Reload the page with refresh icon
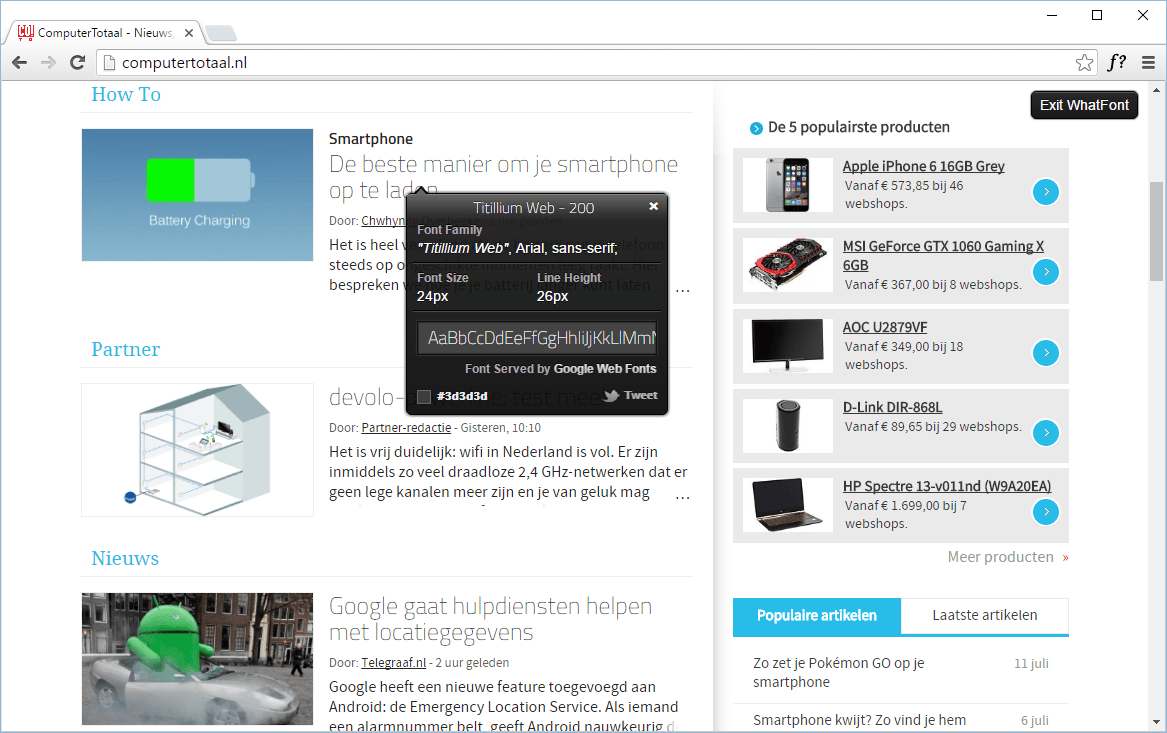Screen dimensions: 1167x733 pyautogui.click(x=77, y=63)
